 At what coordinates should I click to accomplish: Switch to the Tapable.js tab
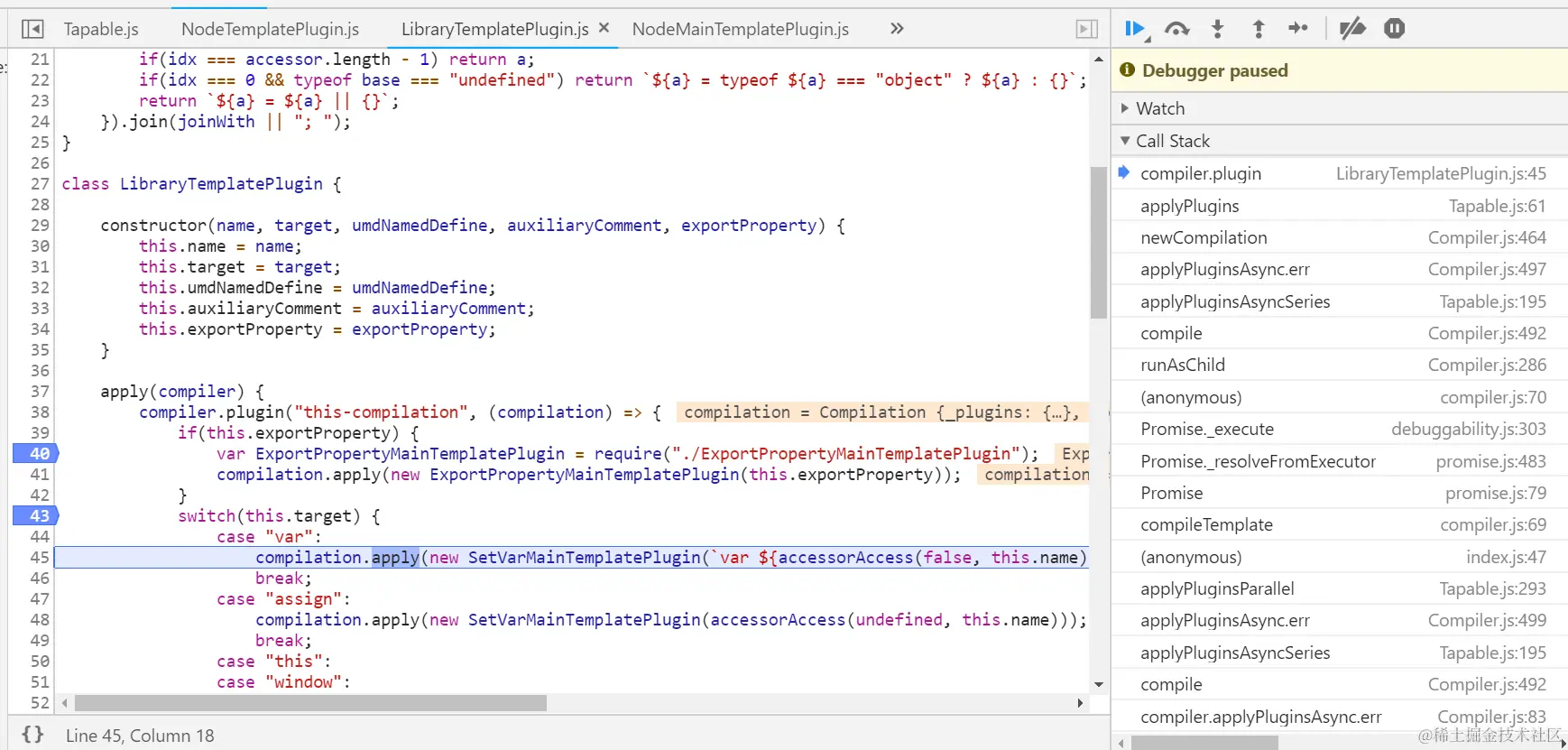(101, 29)
